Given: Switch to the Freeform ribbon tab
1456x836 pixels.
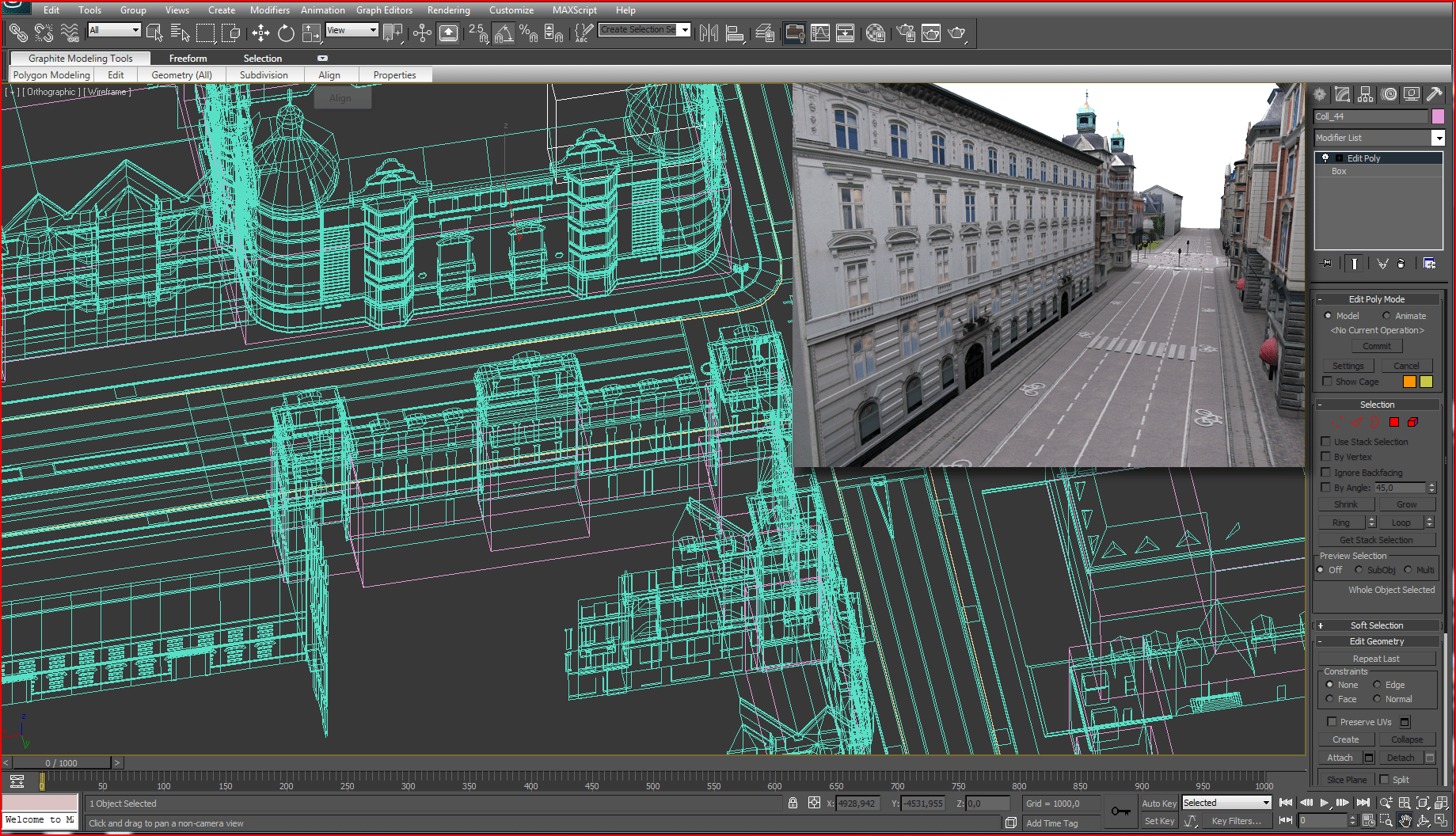Looking at the screenshot, I should [188, 59].
